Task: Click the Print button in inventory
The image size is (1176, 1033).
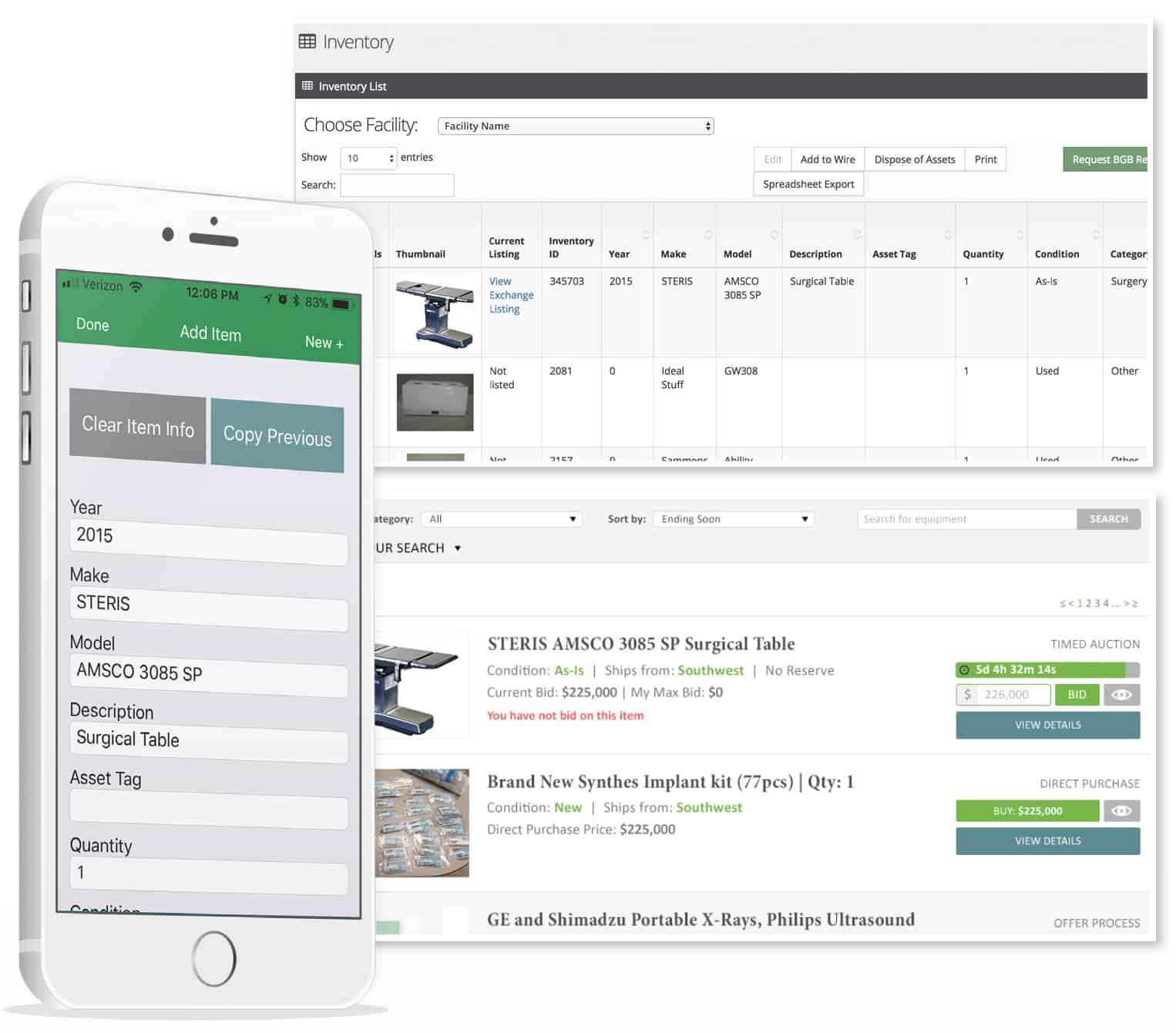Action: click(986, 159)
